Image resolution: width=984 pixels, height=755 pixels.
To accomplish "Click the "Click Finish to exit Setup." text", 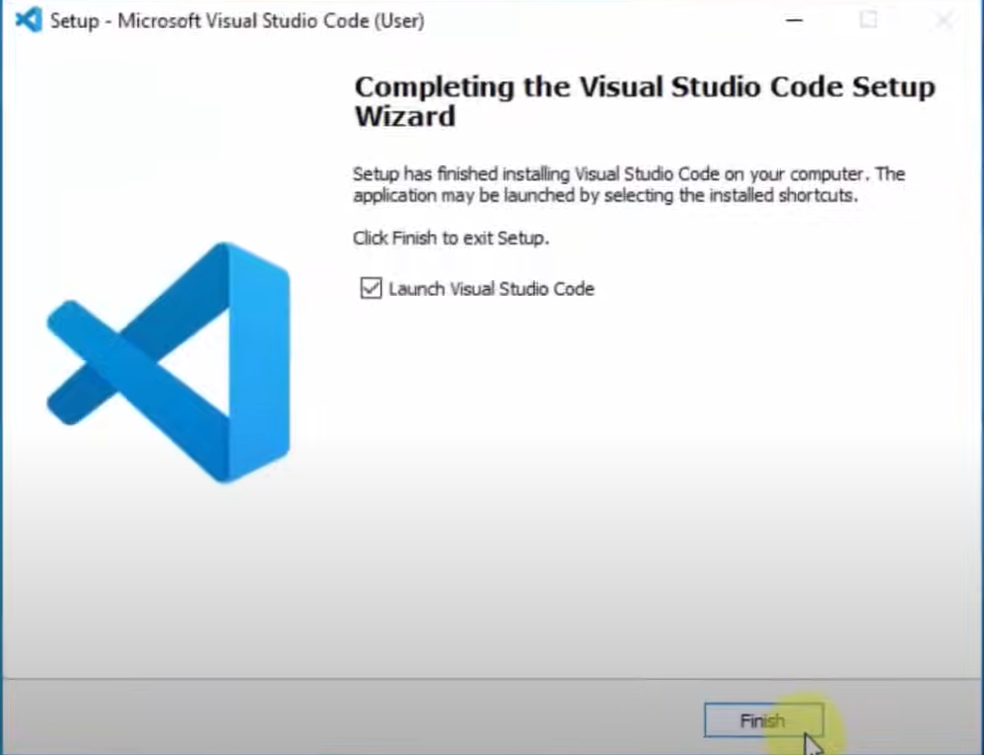I will (x=451, y=239).
